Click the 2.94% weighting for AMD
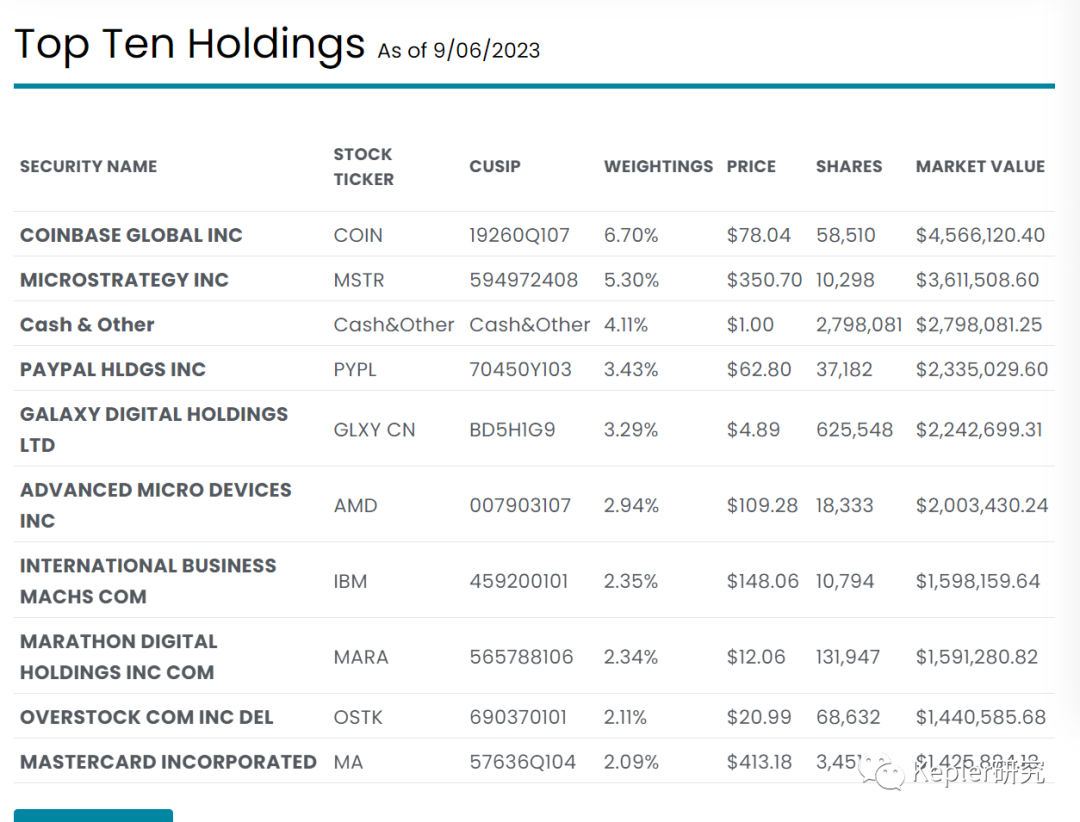The height and width of the screenshot is (822, 1080). tap(632, 506)
